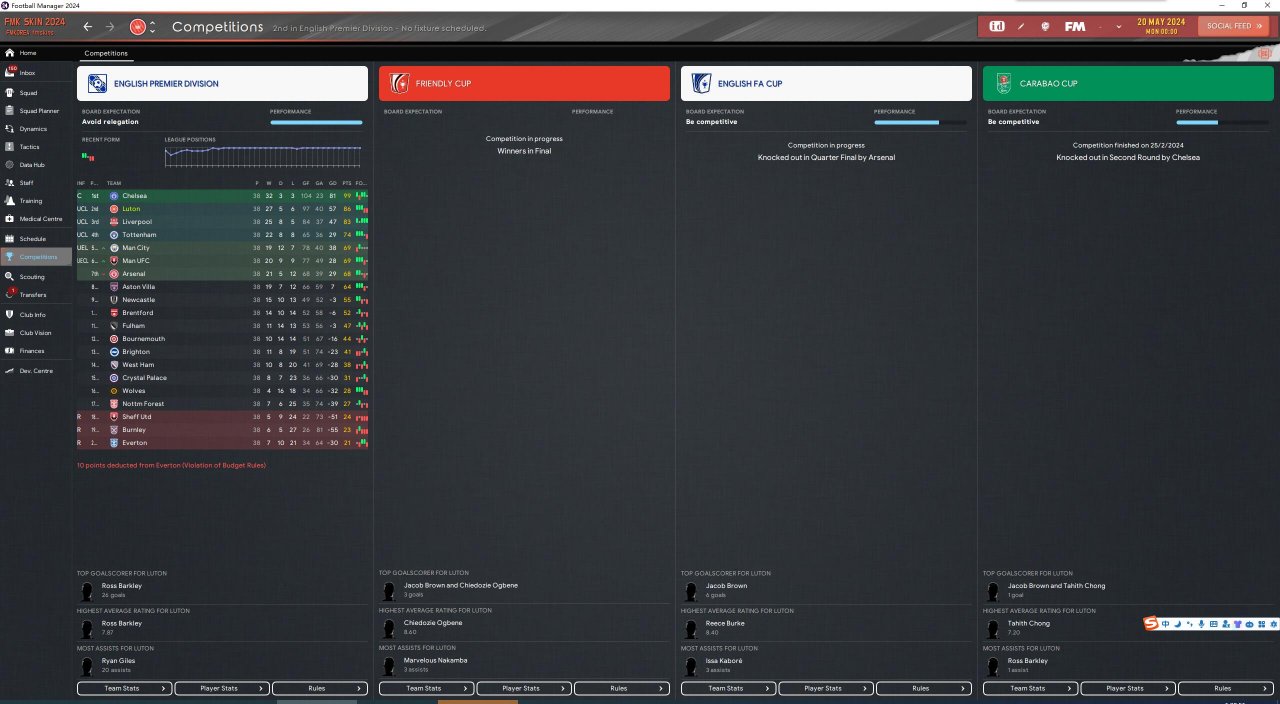Click Premier Division performance bar

pyautogui.click(x=316, y=122)
